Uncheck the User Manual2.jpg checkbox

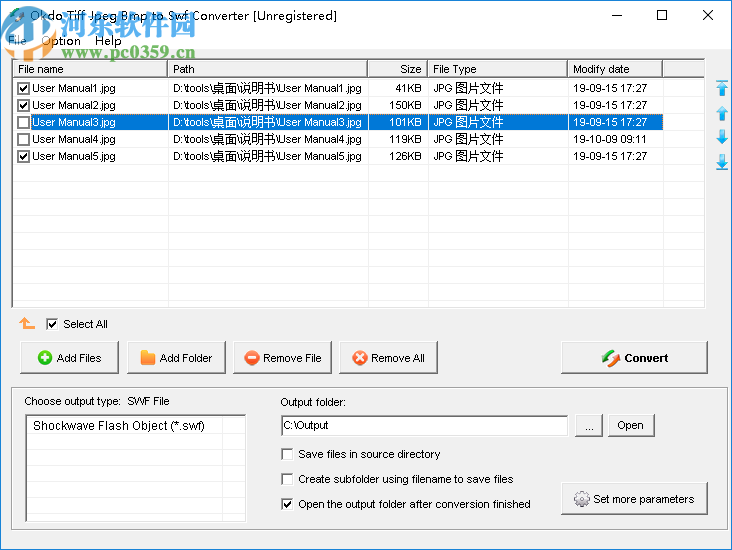pyautogui.click(x=23, y=105)
